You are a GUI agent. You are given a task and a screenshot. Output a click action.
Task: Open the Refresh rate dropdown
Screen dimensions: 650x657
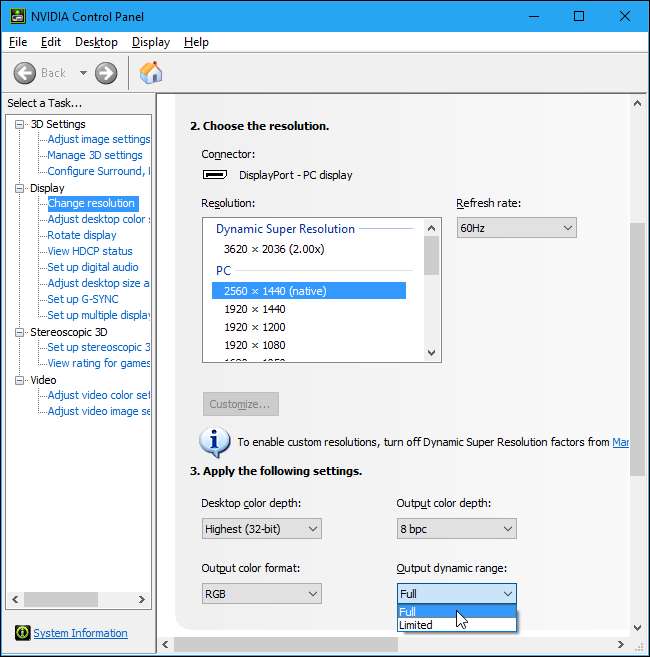coord(516,228)
